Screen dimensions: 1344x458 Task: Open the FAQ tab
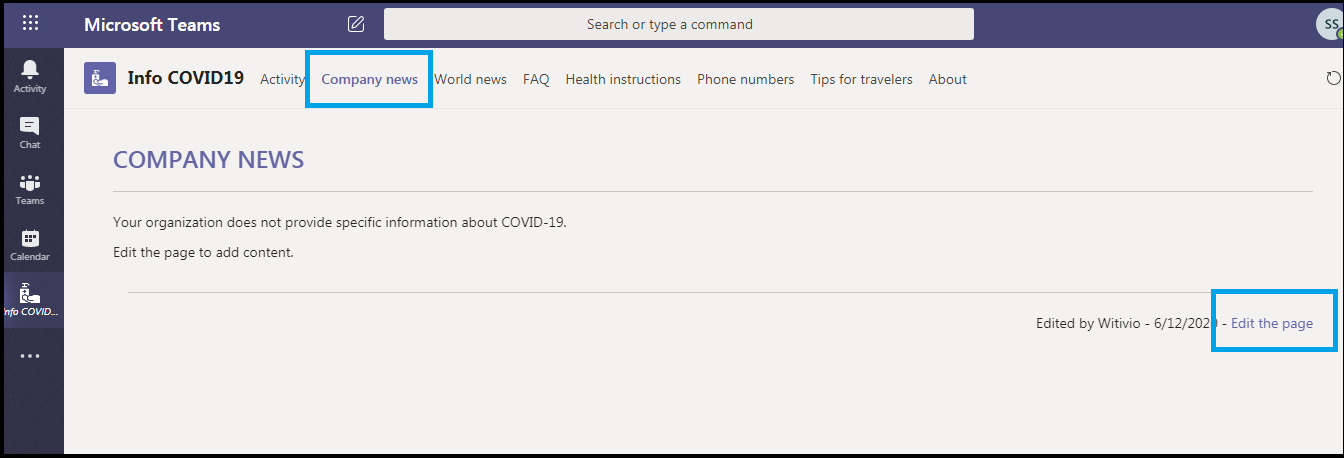click(x=536, y=79)
